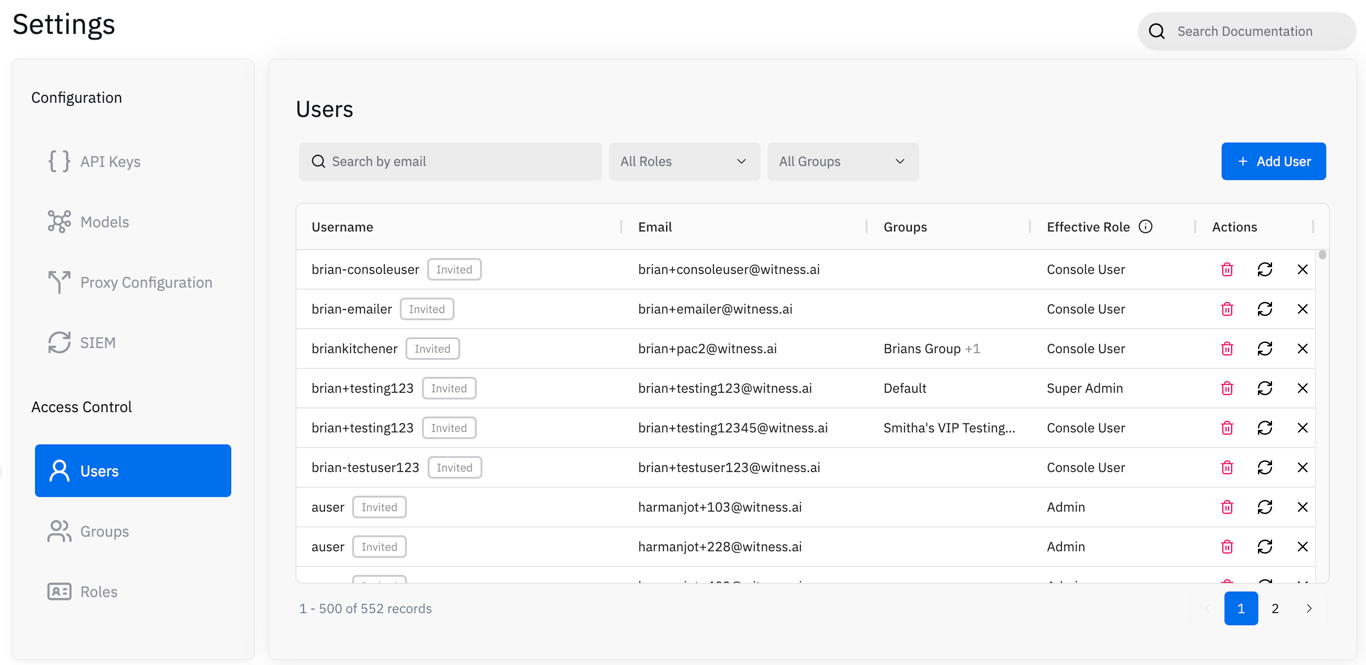1366x665 pixels.
Task: Expand the All Roles dropdown
Action: click(683, 161)
